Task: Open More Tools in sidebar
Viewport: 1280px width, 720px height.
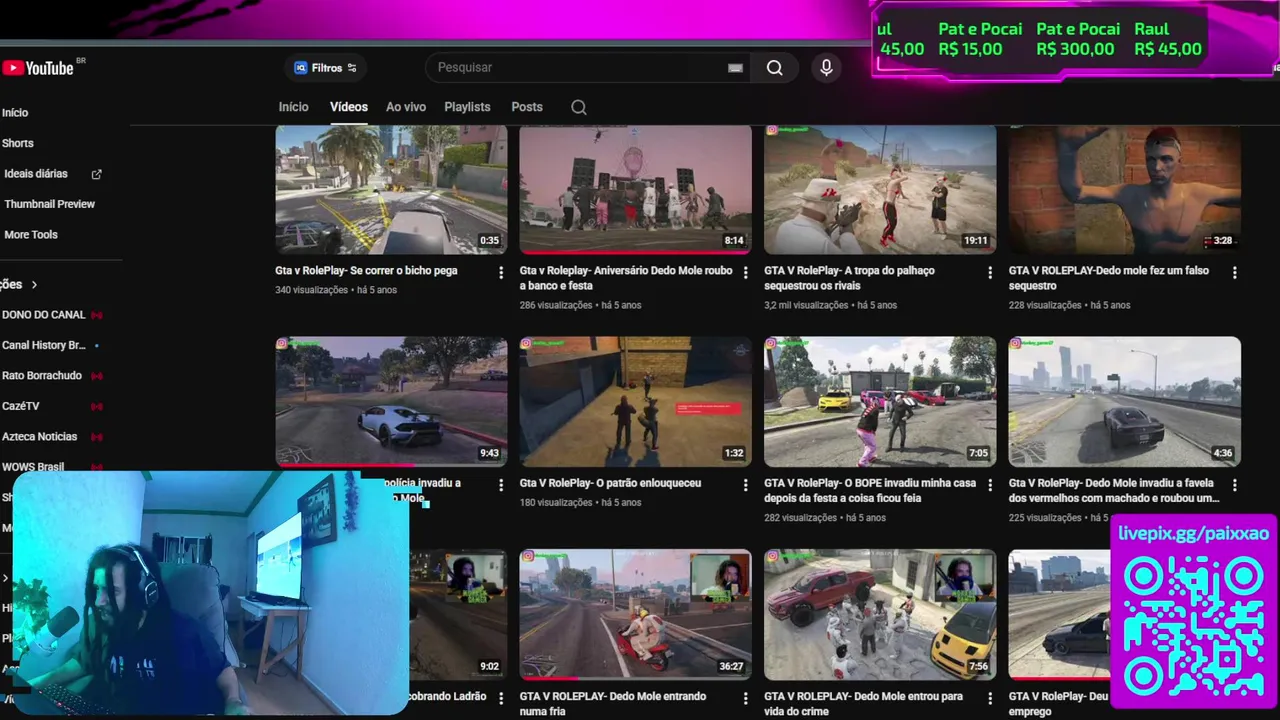Action: 31,235
